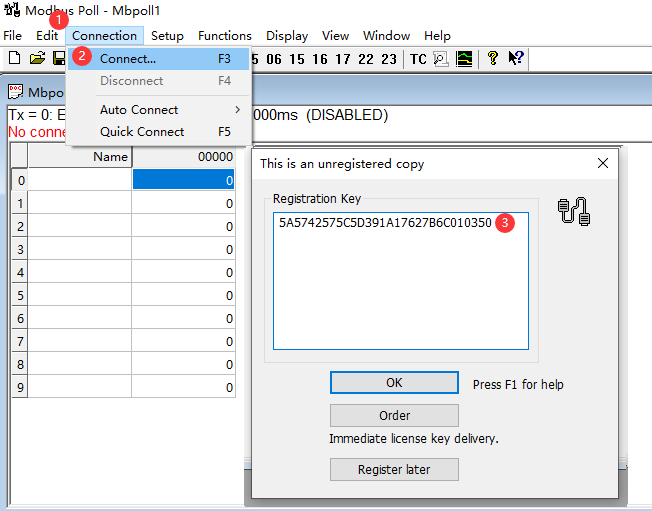Screen dimensions: 652x511
Task: Select the value cell in row 9
Action: pos(183,387)
